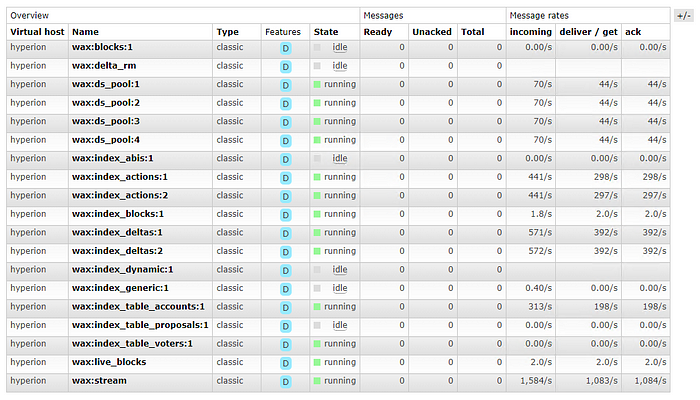Open the wax:index_table_proposals:1 queue

tap(140, 325)
